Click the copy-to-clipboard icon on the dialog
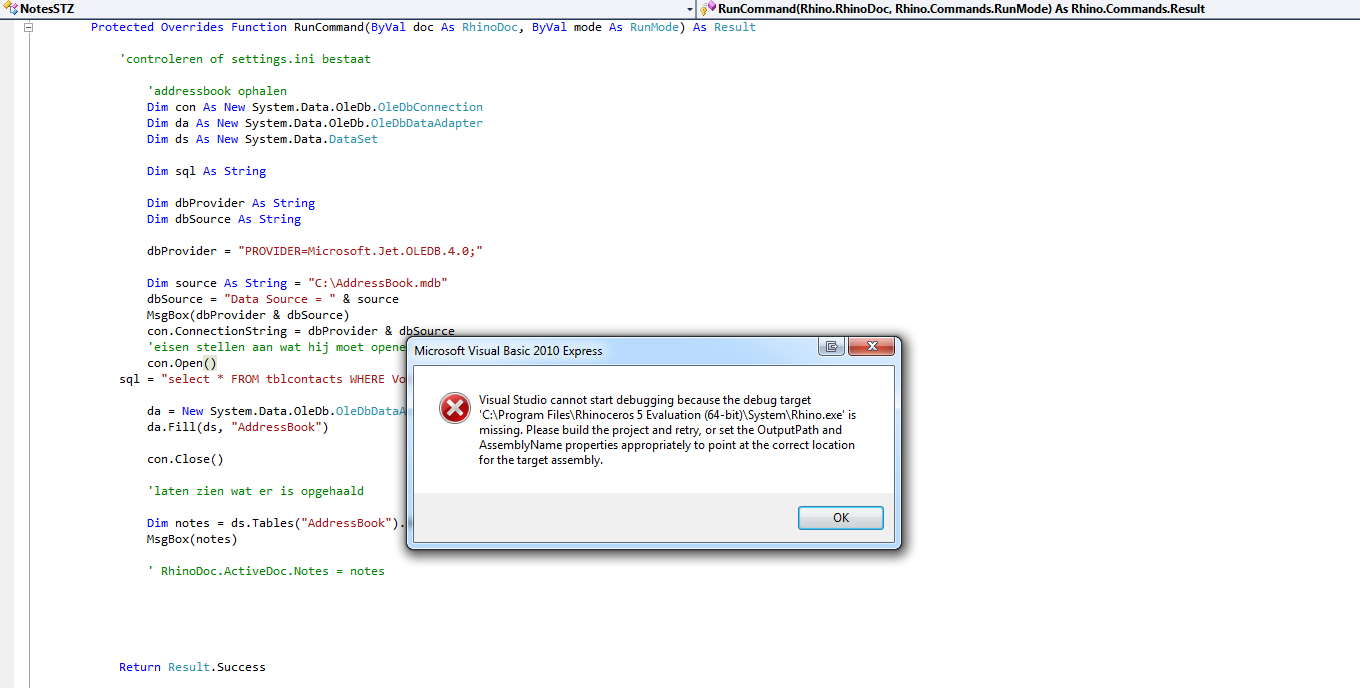 click(x=832, y=345)
